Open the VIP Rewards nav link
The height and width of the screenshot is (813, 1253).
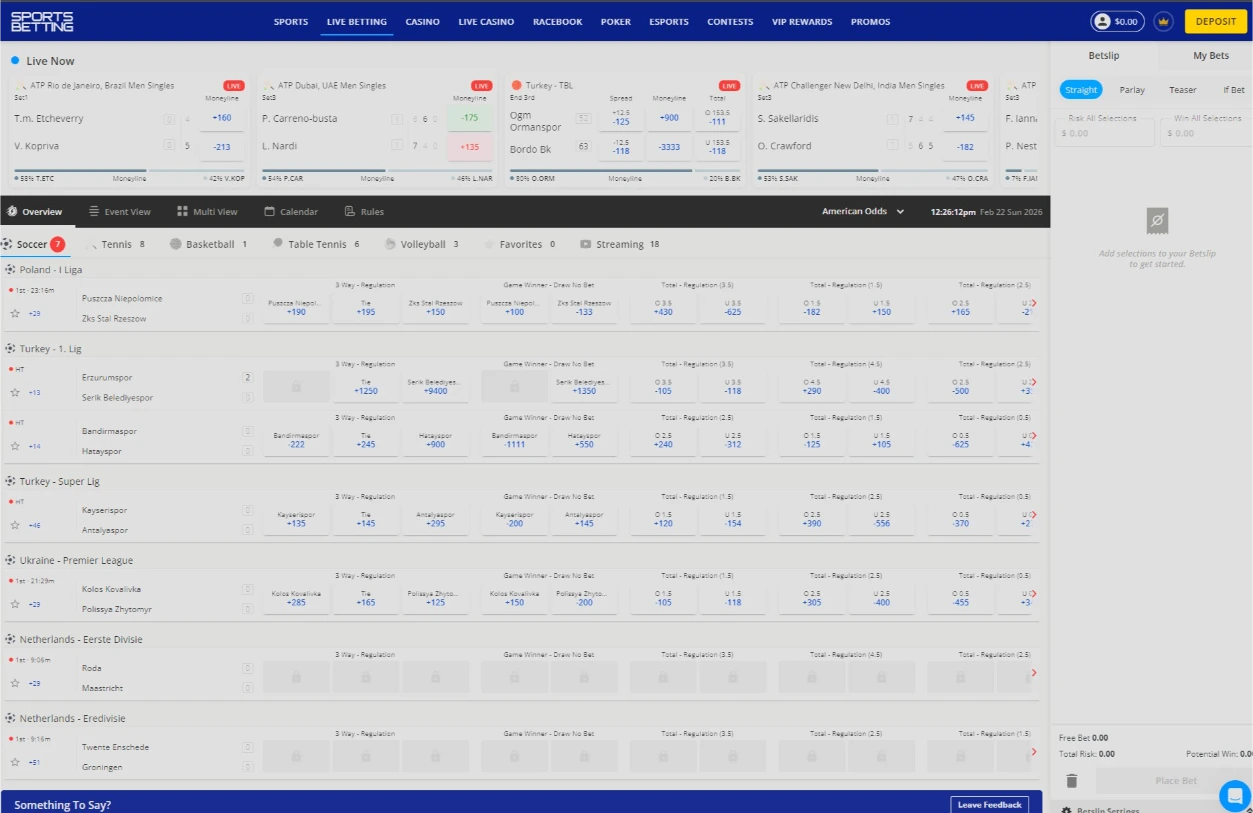[802, 22]
